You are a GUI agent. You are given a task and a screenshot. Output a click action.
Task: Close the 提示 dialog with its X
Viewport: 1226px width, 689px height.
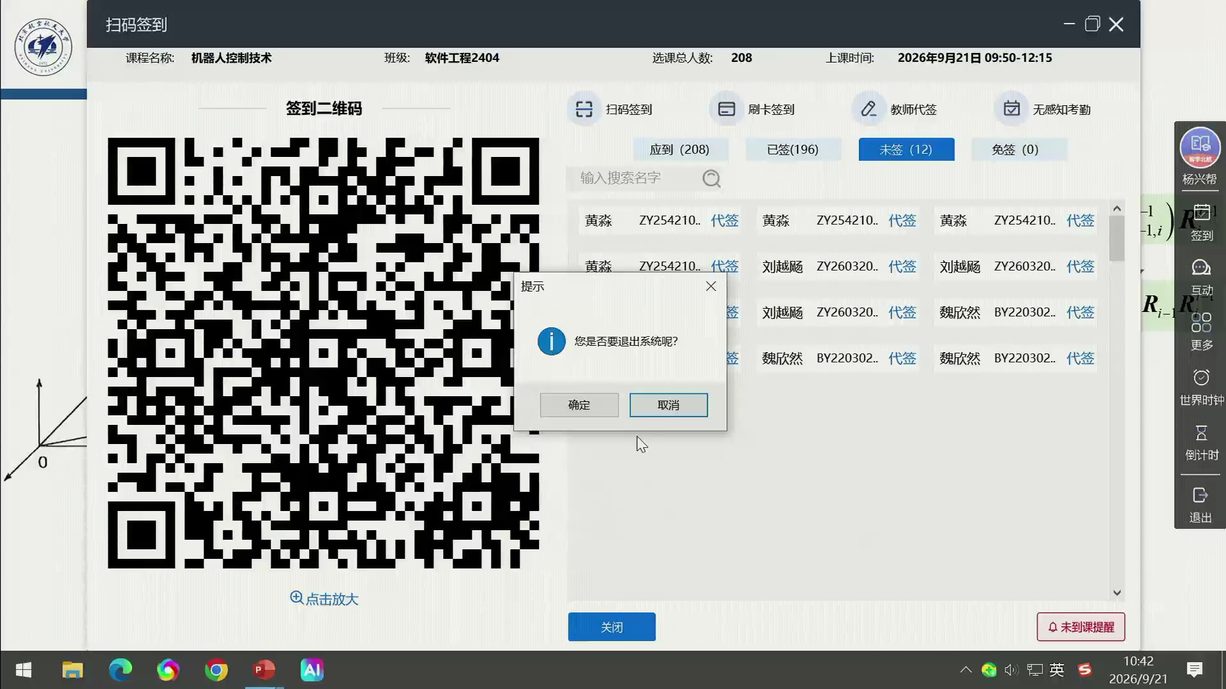click(x=711, y=286)
